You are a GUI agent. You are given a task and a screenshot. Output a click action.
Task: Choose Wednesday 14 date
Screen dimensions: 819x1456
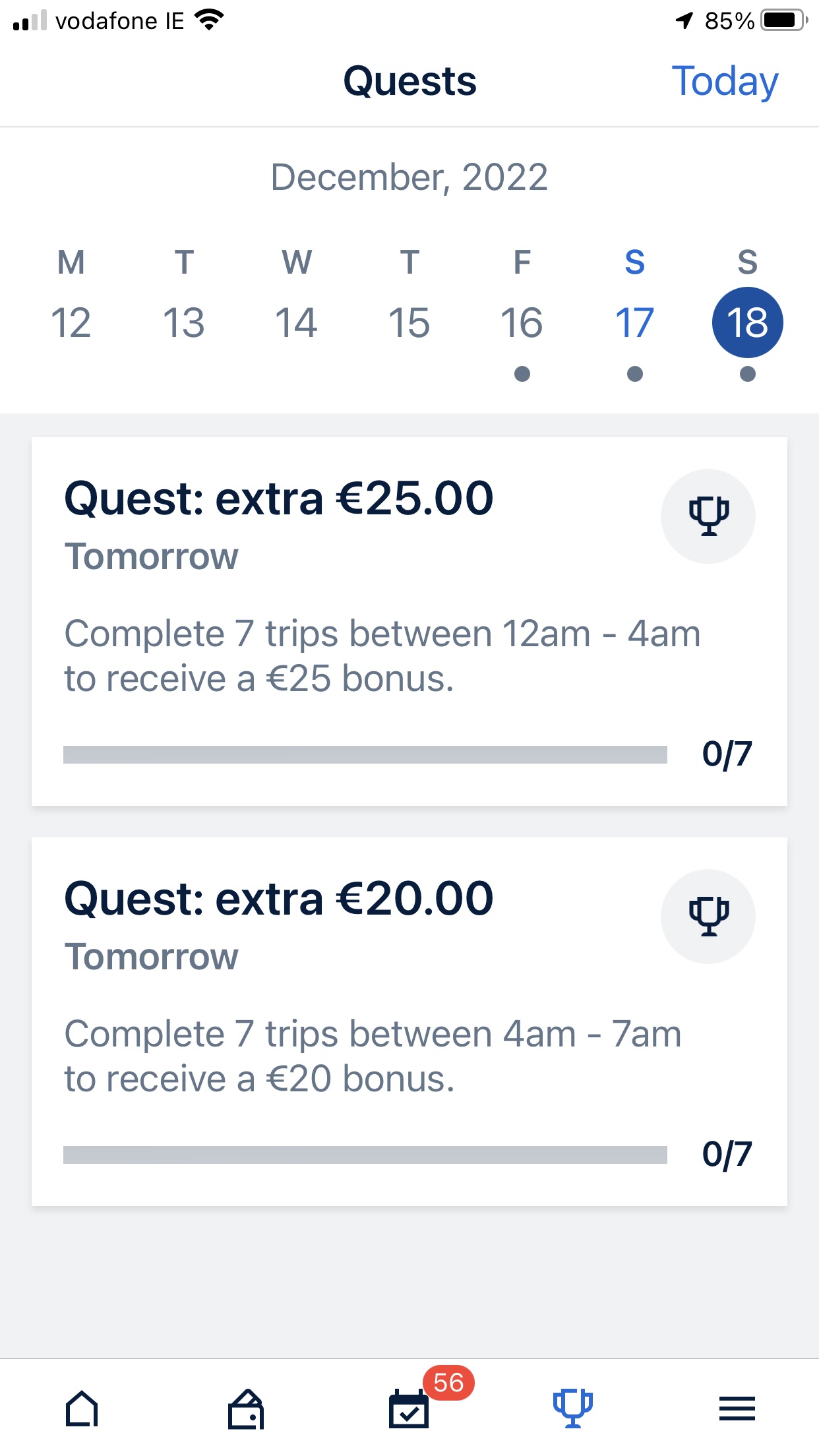point(297,322)
